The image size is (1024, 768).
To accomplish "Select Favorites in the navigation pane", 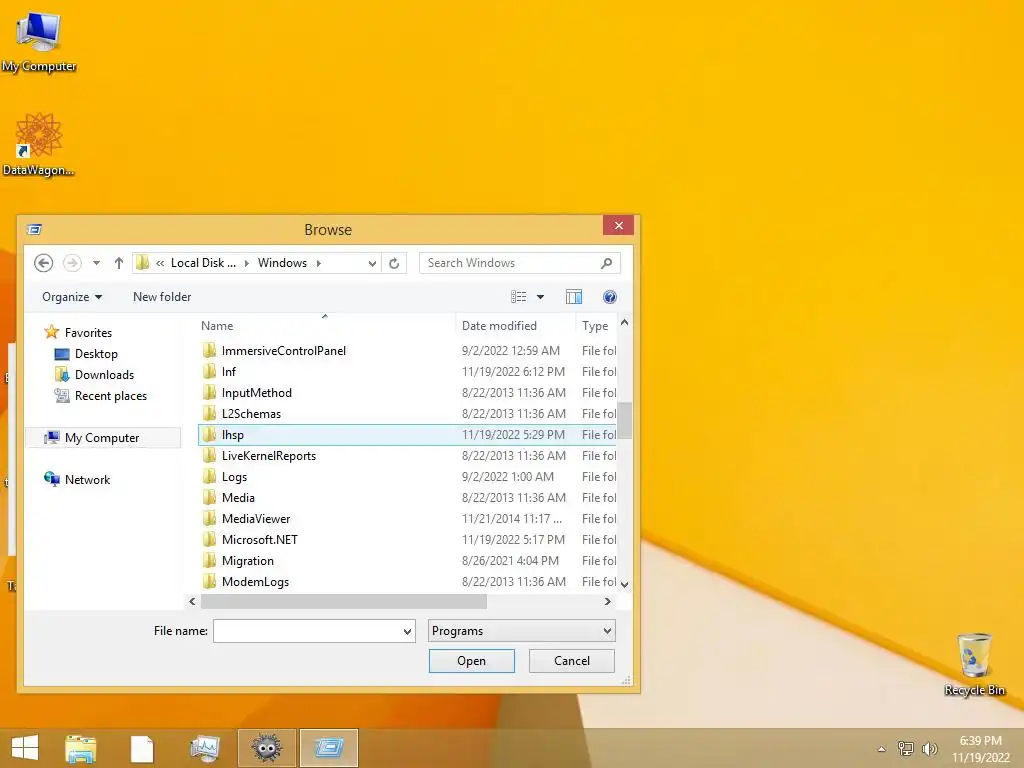I will pyautogui.click(x=78, y=332).
